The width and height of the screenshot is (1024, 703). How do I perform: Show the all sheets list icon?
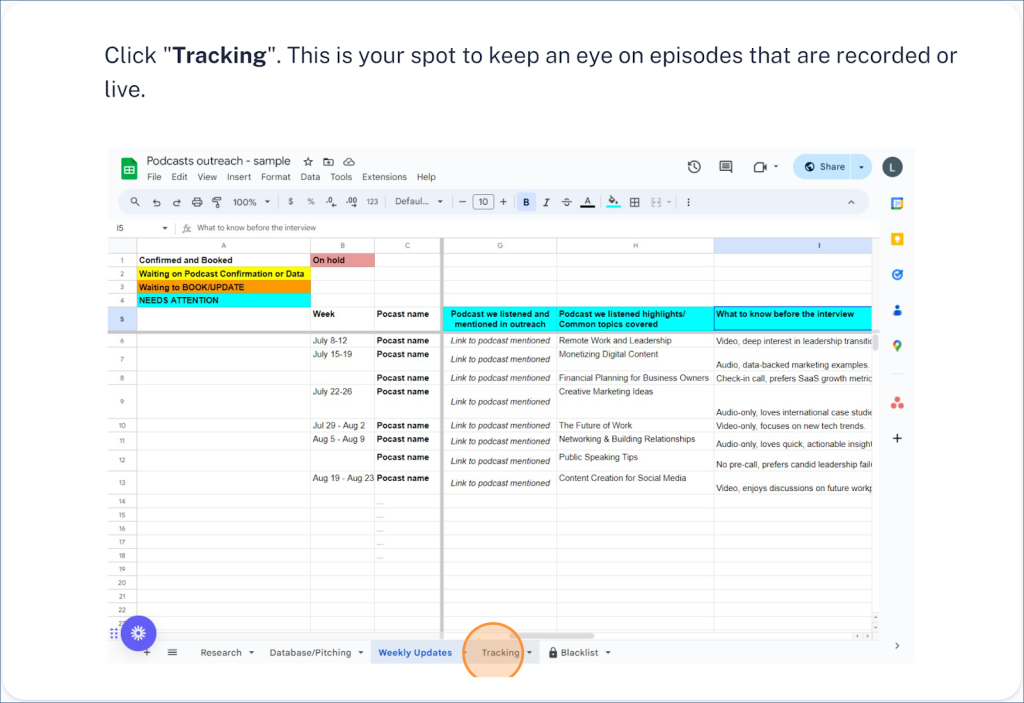(x=172, y=653)
